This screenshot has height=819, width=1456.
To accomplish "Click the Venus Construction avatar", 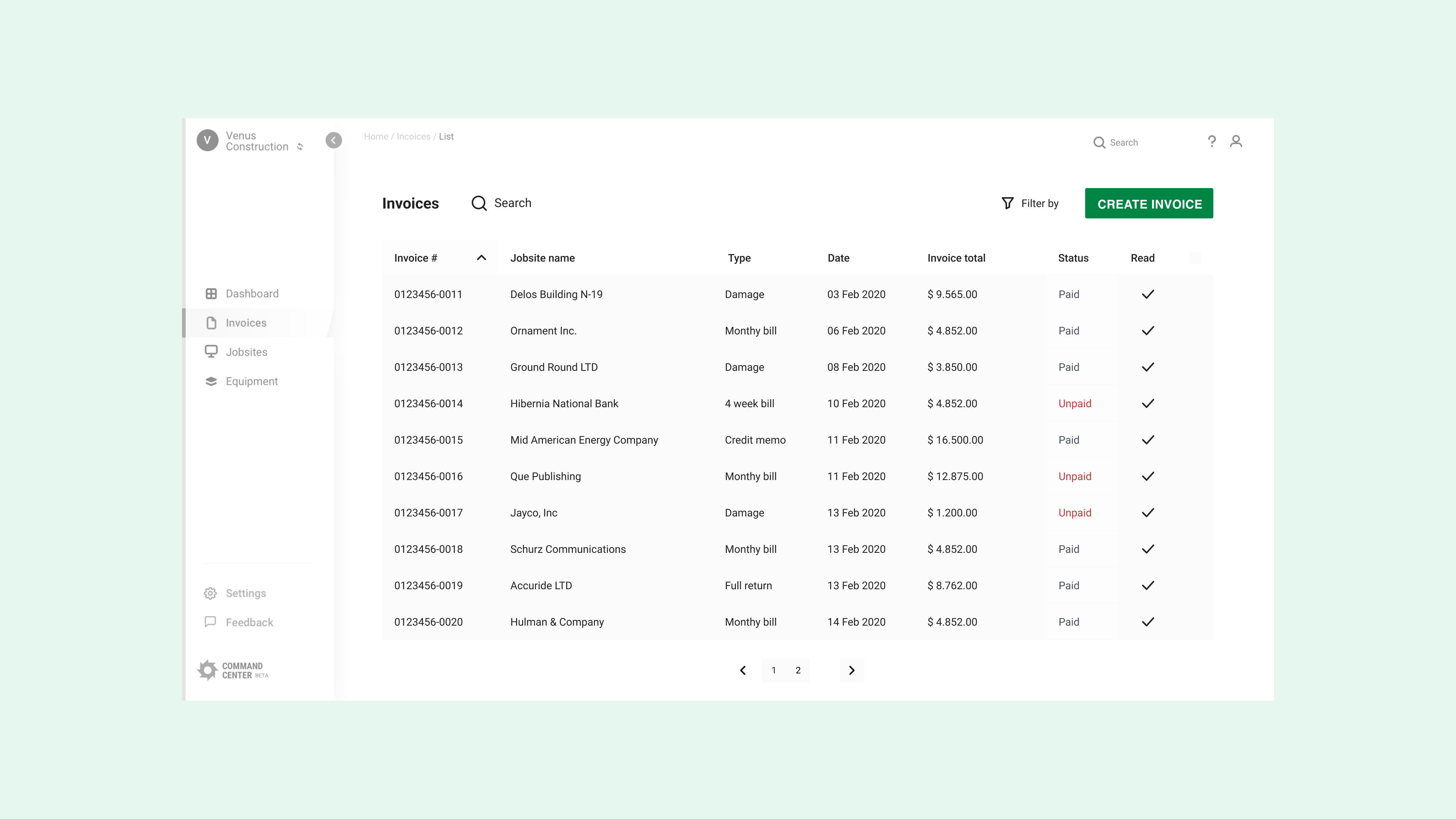I will [x=207, y=140].
